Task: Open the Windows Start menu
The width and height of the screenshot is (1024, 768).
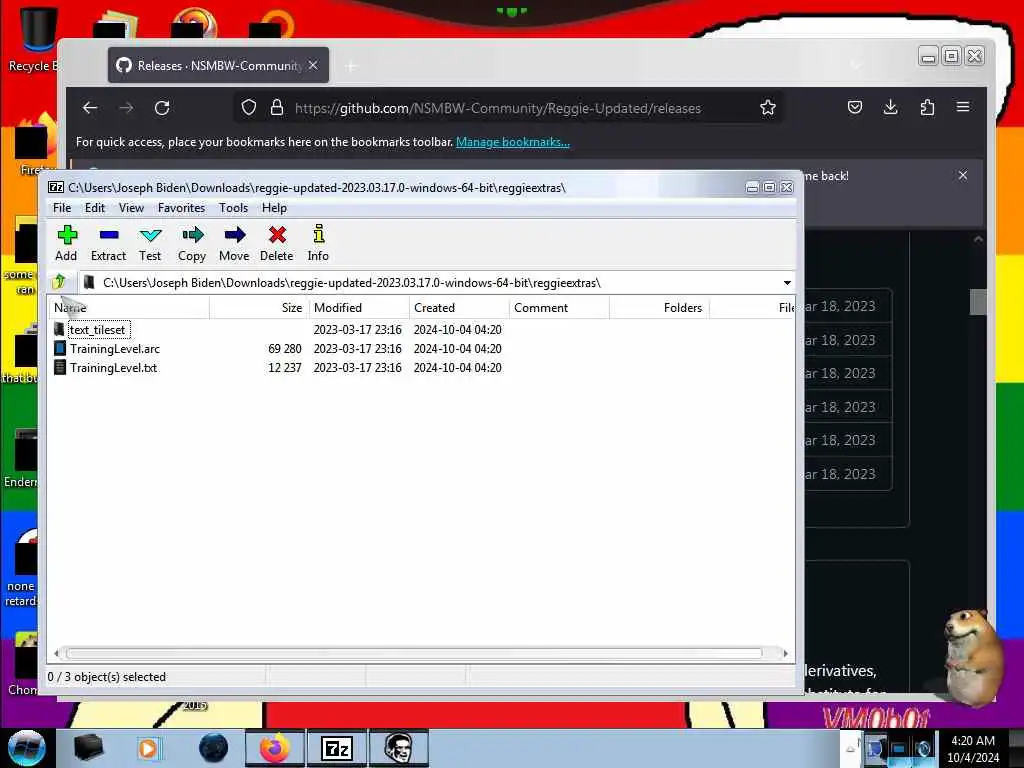Action: tap(26, 748)
